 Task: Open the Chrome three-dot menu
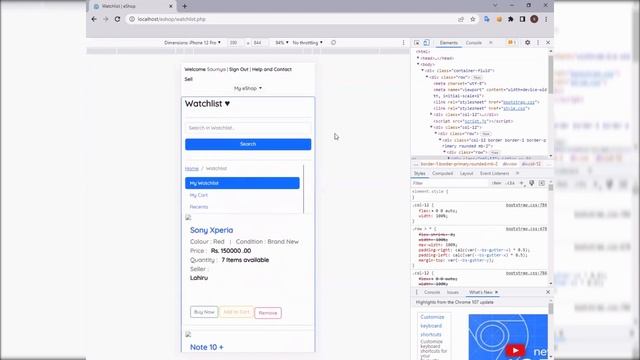546,19
